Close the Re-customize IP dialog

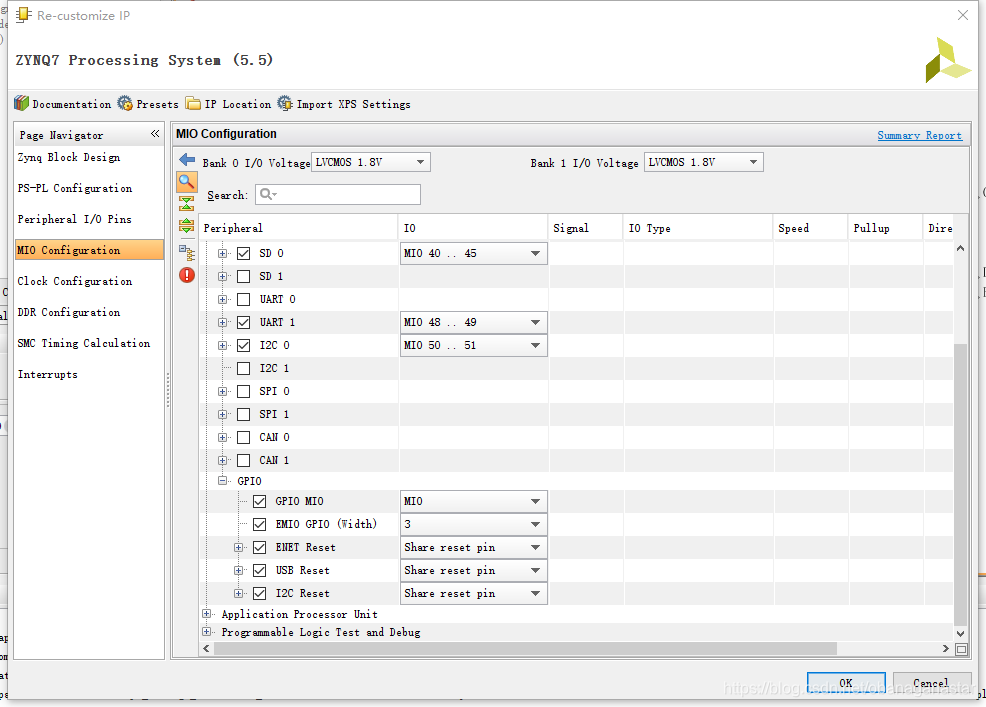963,15
